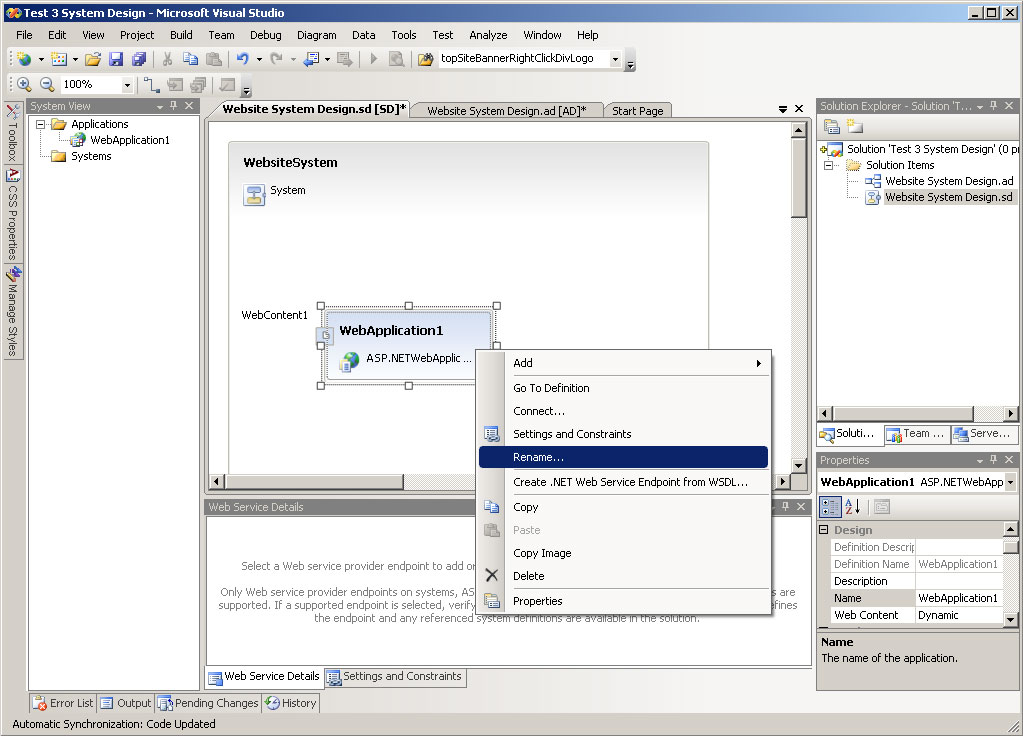
Task: Click the Paste icon in toolbar
Action: click(x=213, y=59)
